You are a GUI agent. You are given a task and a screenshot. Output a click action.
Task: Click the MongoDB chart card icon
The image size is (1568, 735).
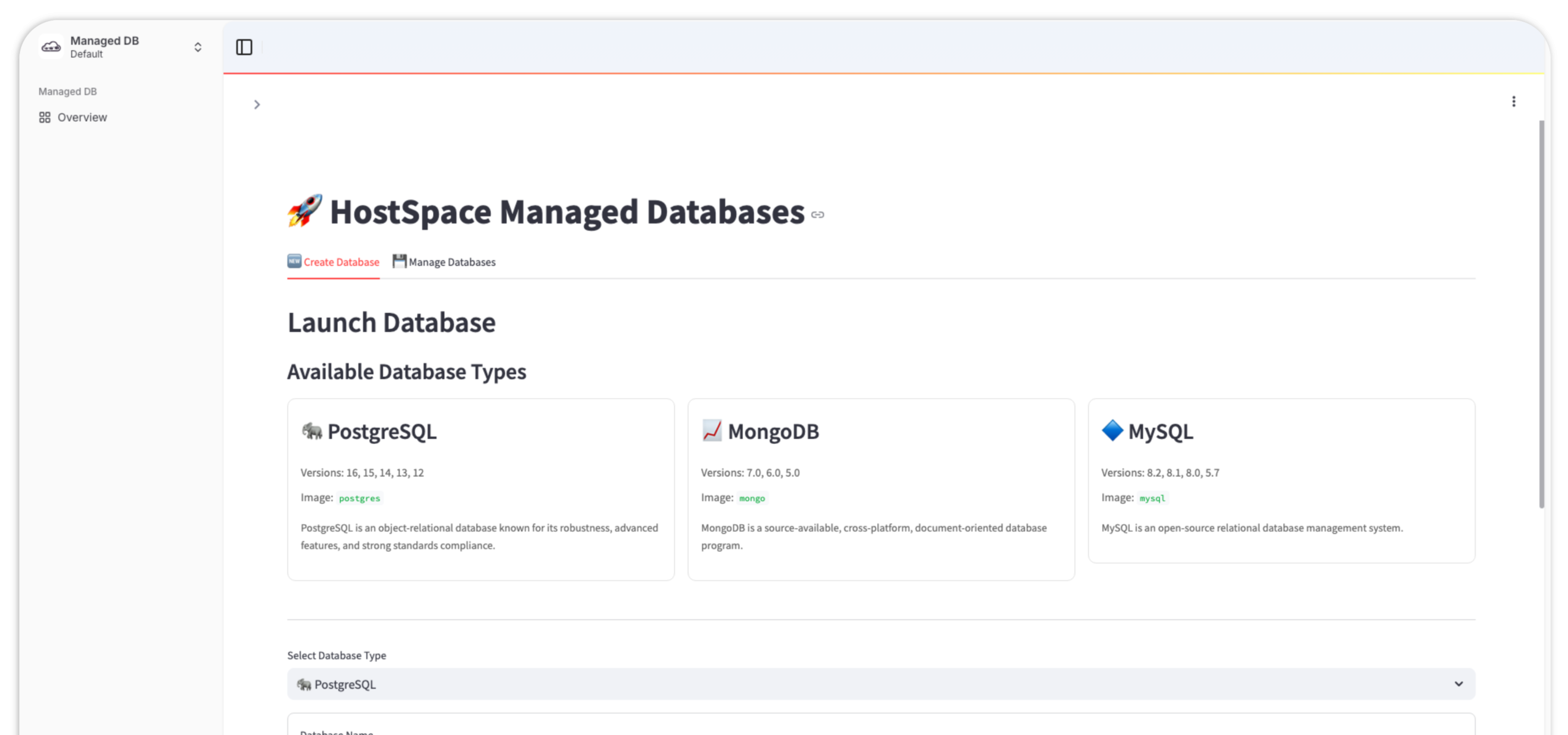point(711,431)
